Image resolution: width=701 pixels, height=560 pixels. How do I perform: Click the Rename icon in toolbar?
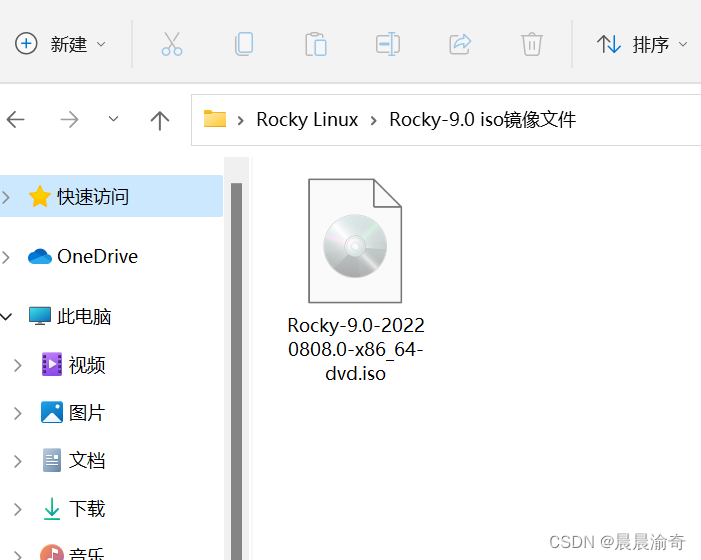(x=388, y=44)
